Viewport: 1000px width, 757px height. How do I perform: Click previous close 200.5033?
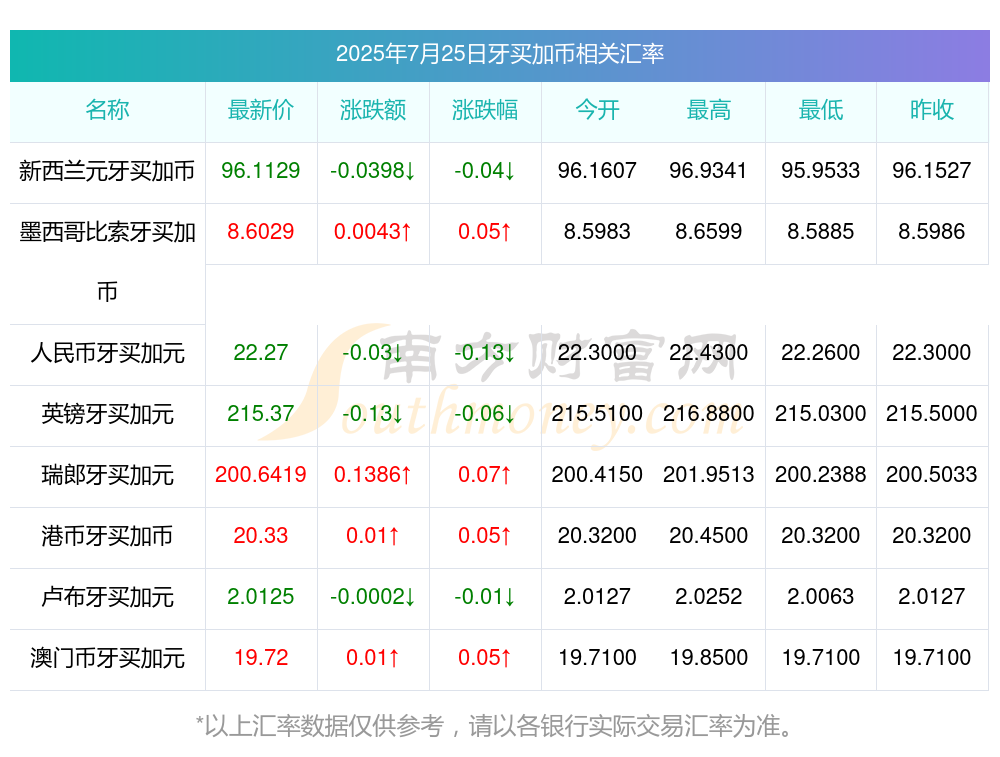932,474
